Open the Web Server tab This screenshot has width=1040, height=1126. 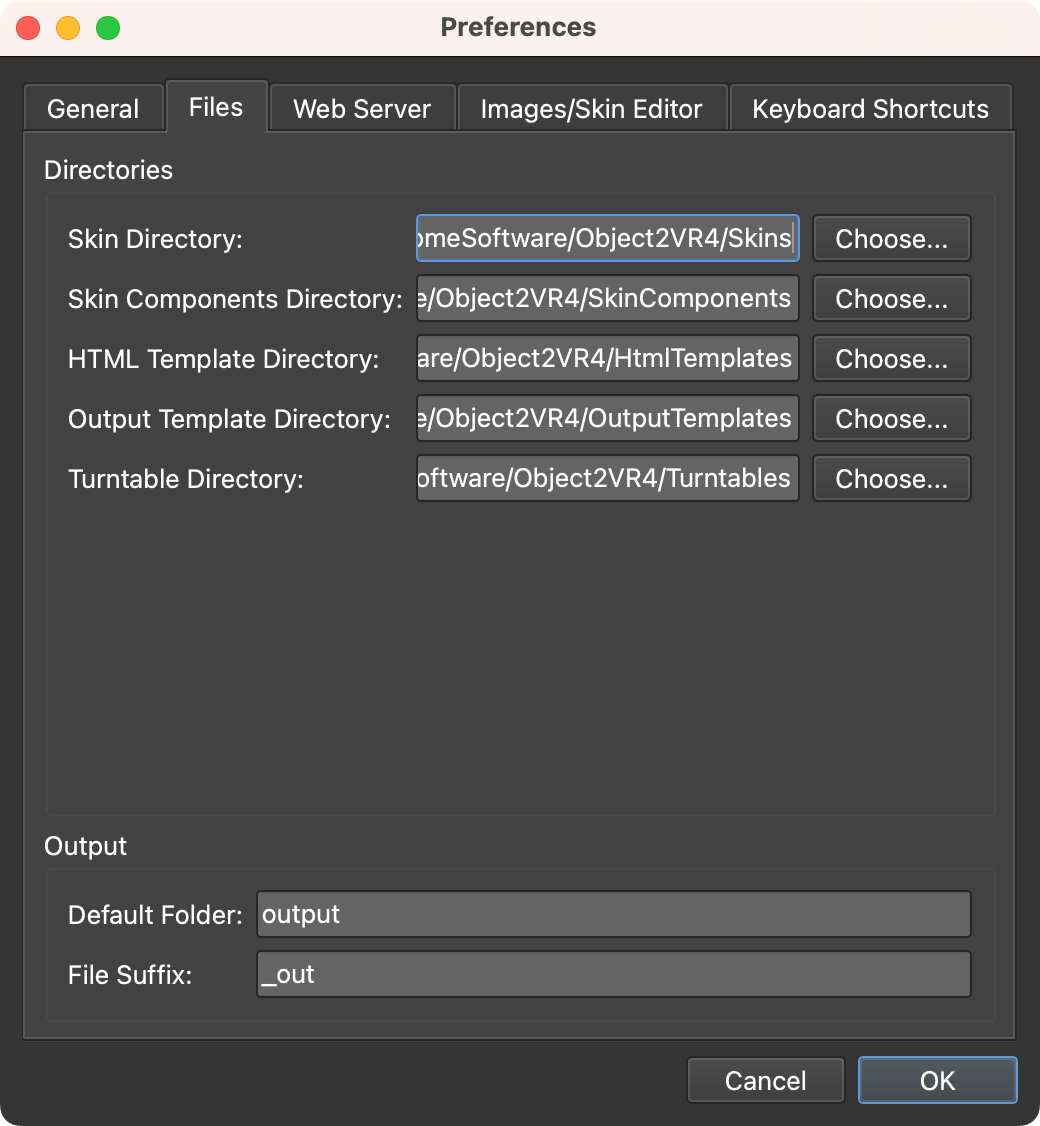pos(362,108)
